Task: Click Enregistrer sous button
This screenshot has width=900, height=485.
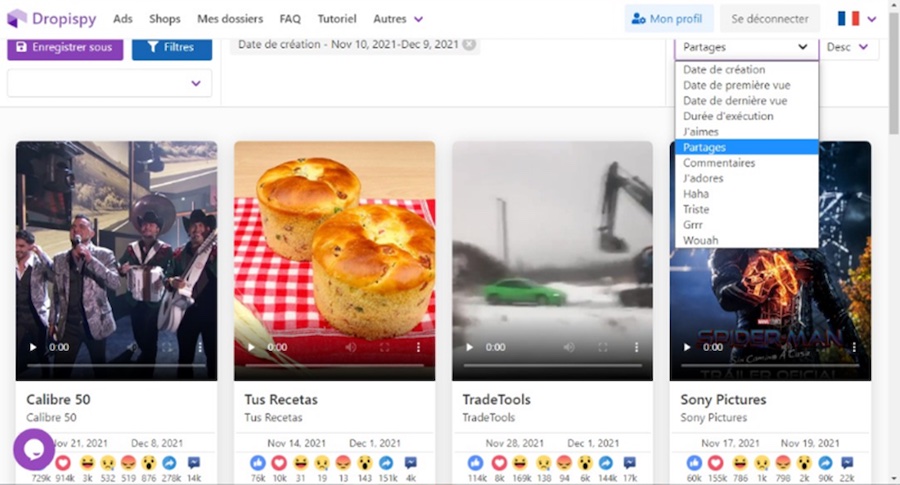Action: coord(65,48)
